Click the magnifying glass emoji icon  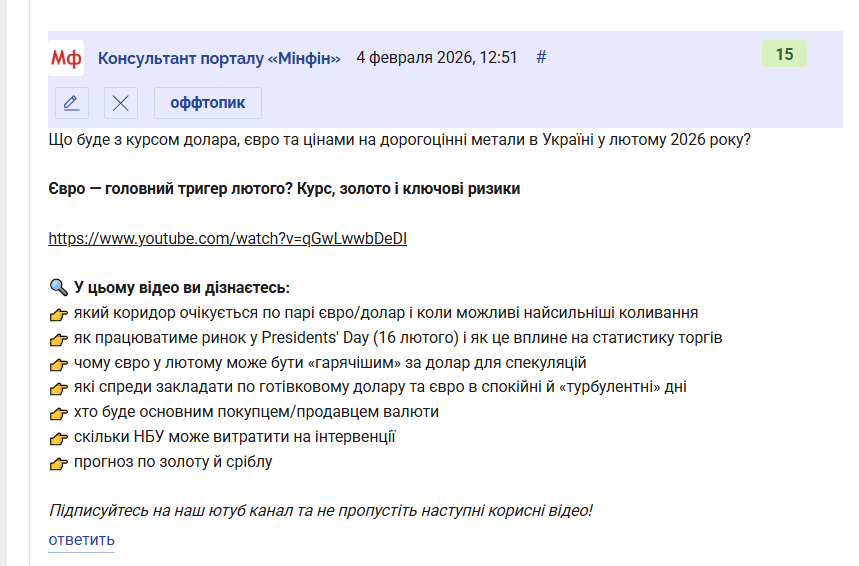[59, 288]
